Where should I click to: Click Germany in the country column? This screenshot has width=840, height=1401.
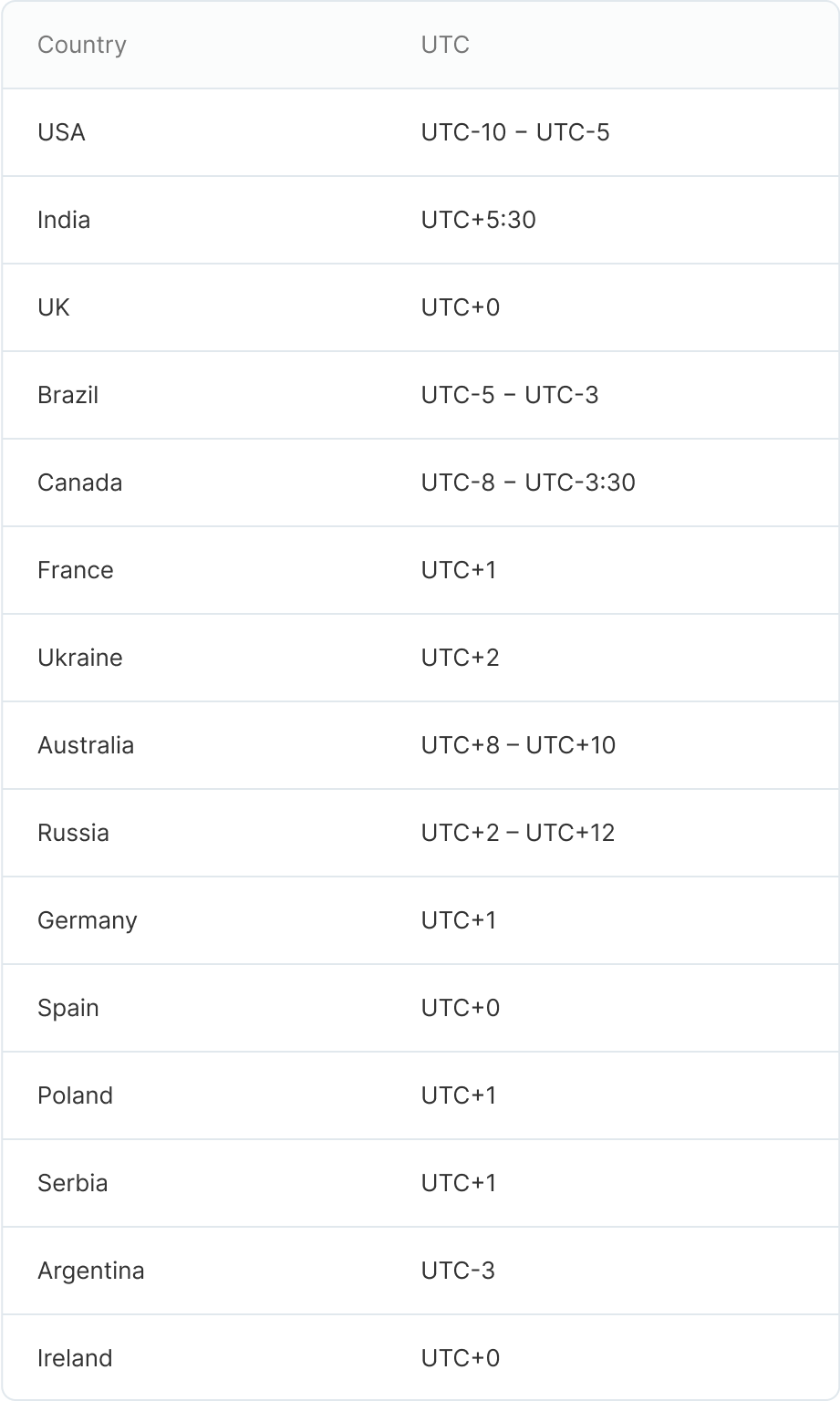87,920
